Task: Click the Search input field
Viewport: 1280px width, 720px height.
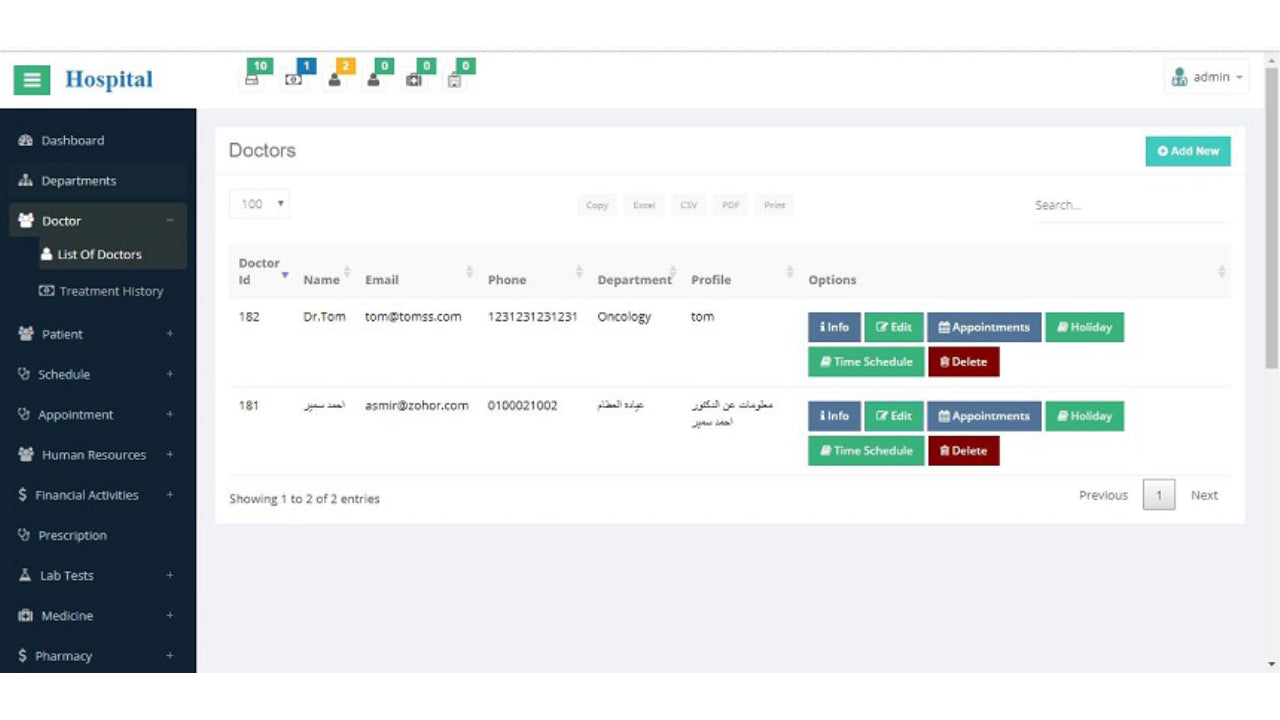Action: tap(1130, 205)
